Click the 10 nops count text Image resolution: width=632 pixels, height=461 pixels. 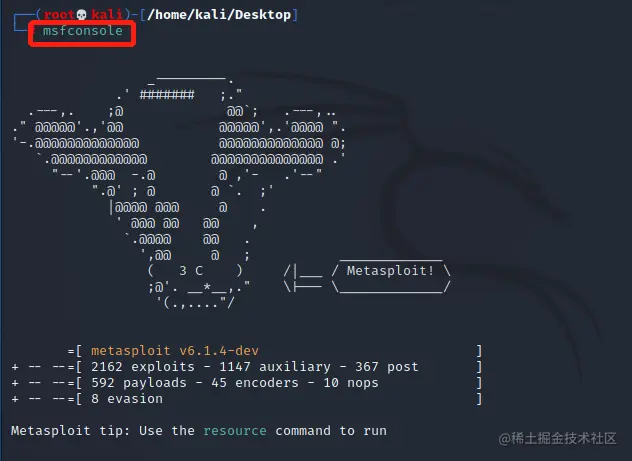coord(351,383)
